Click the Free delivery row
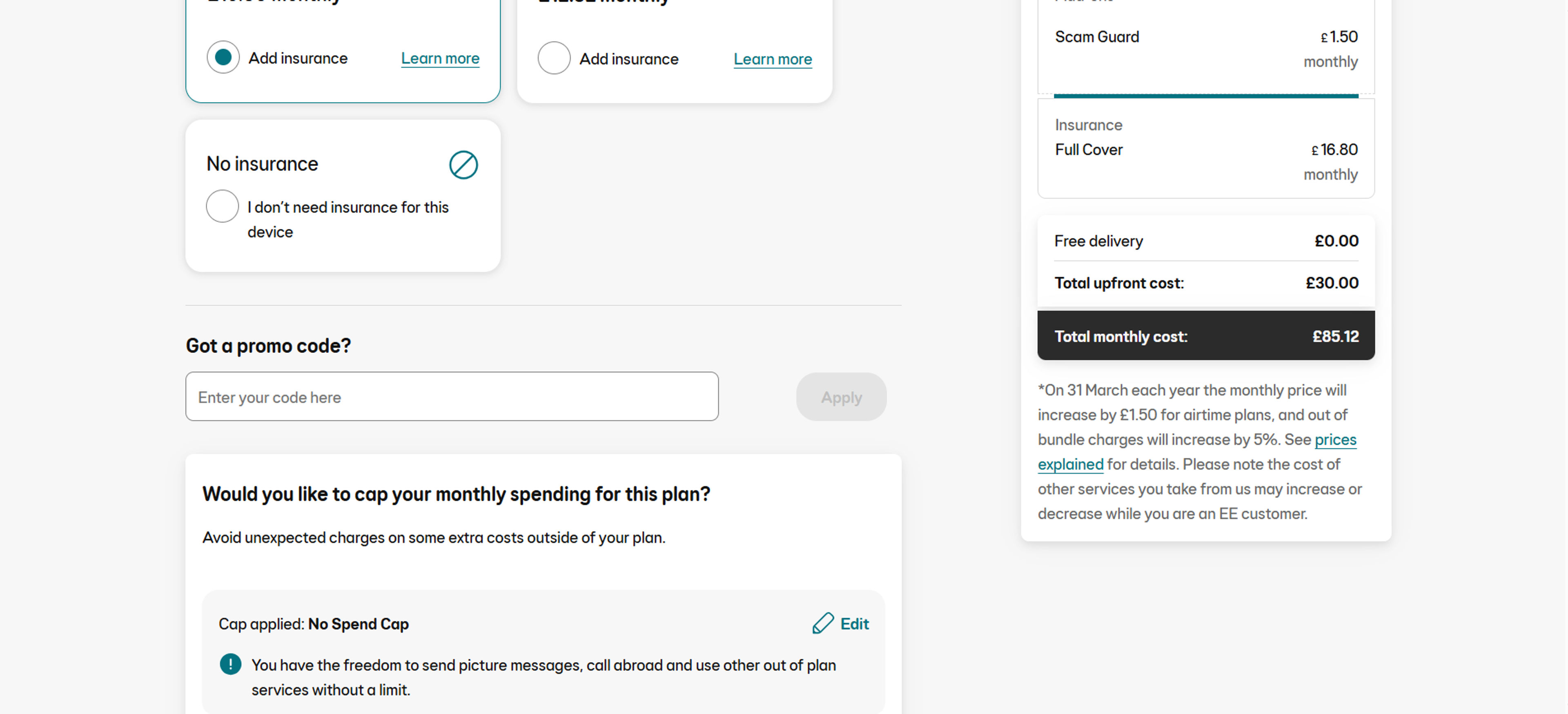Viewport: 1568px width, 714px height. click(x=1206, y=241)
